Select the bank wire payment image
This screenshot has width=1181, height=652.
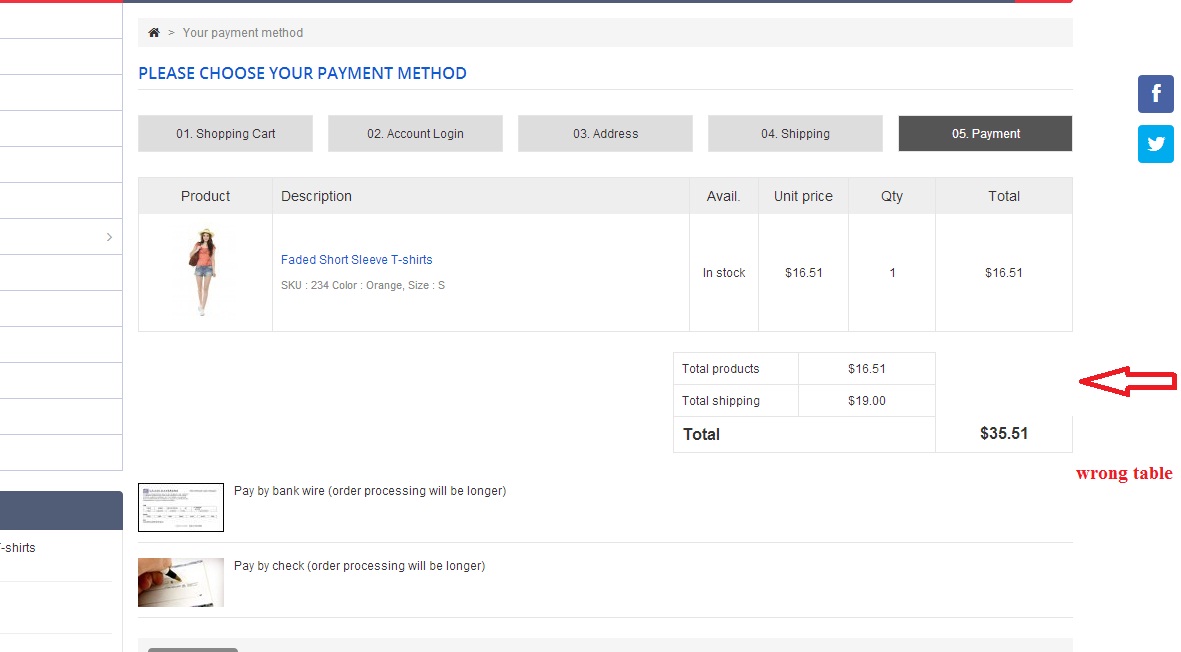tap(181, 507)
